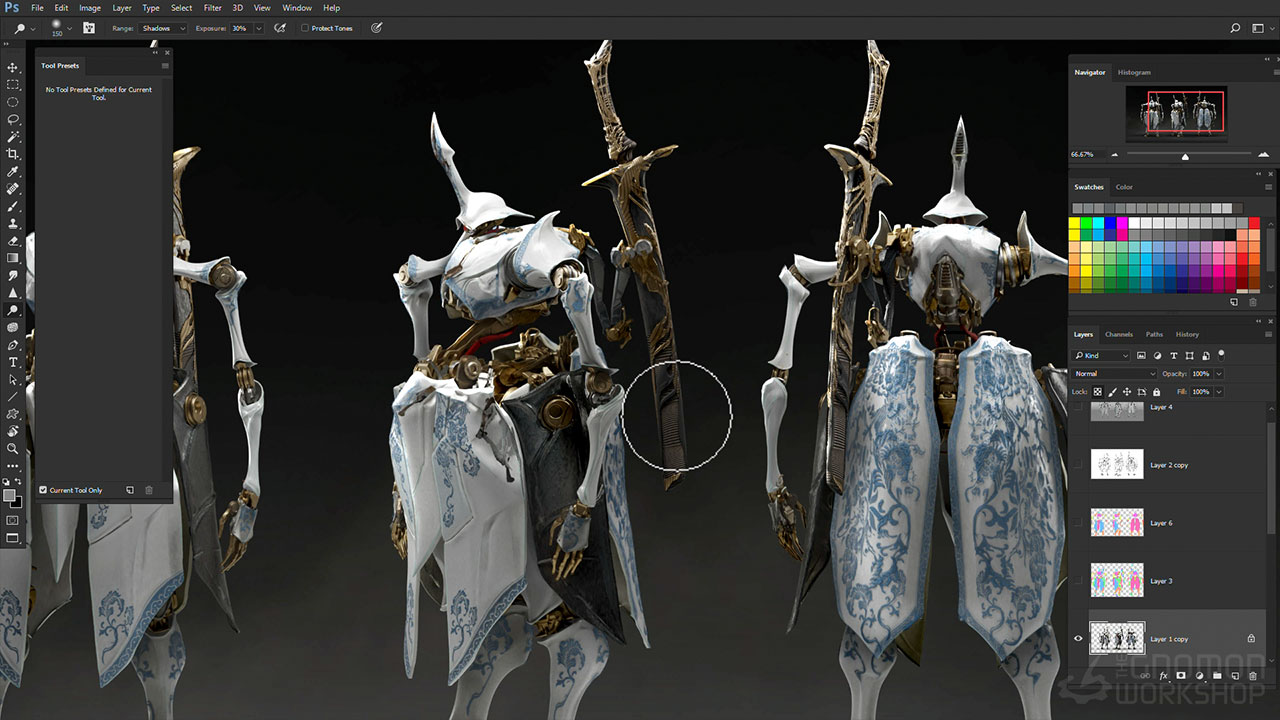Delete layer using the trash icon

click(1252, 676)
